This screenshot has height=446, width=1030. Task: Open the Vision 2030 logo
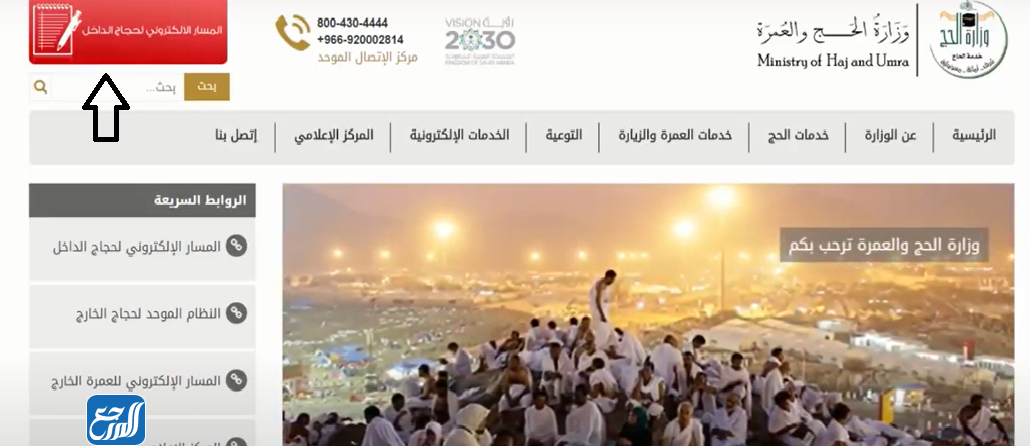pos(480,41)
